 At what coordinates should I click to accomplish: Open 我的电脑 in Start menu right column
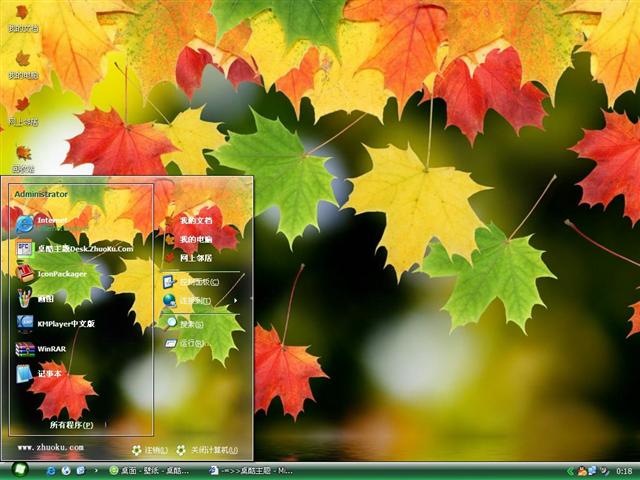189,239
